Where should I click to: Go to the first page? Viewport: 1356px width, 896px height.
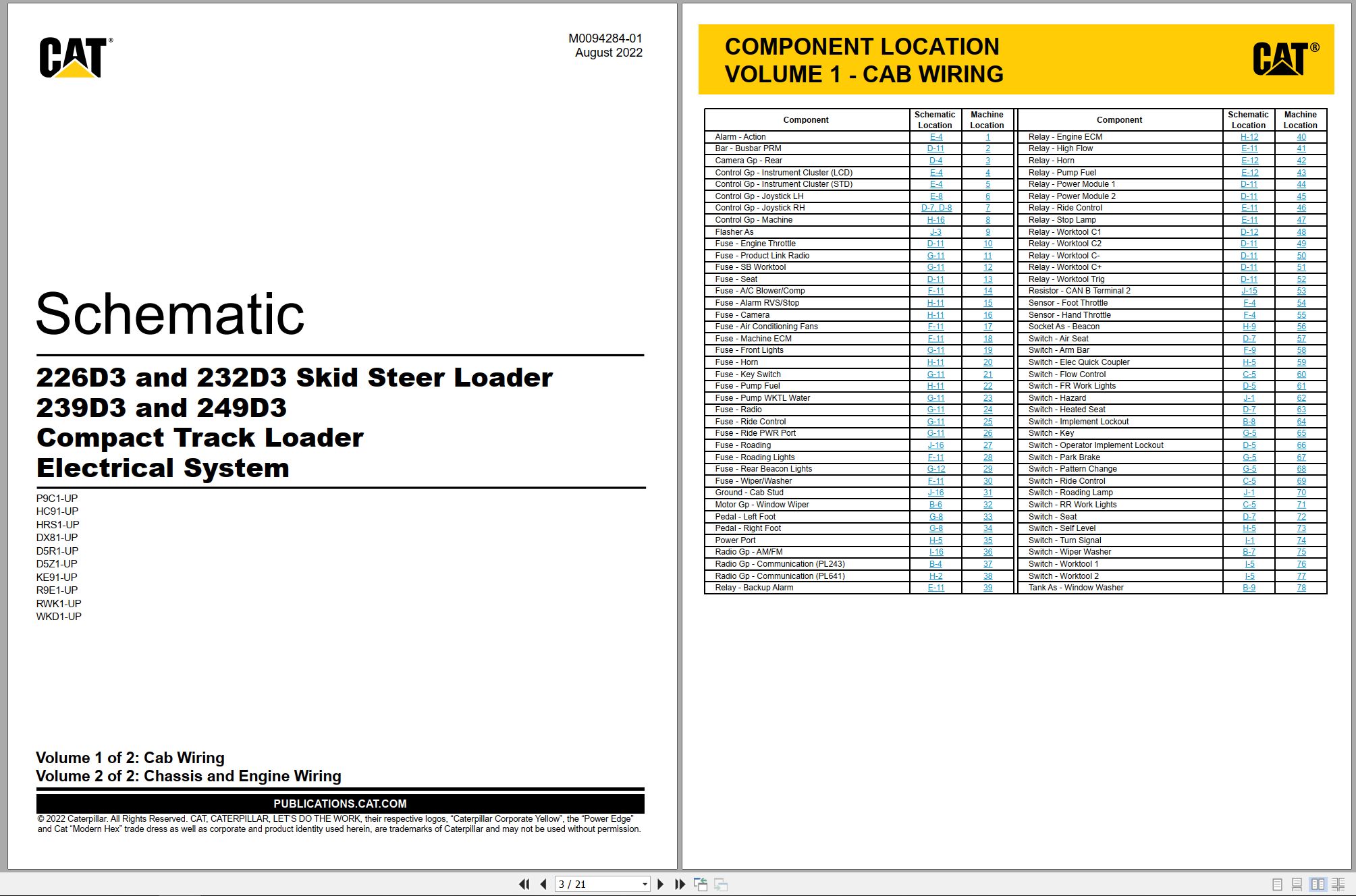click(524, 884)
